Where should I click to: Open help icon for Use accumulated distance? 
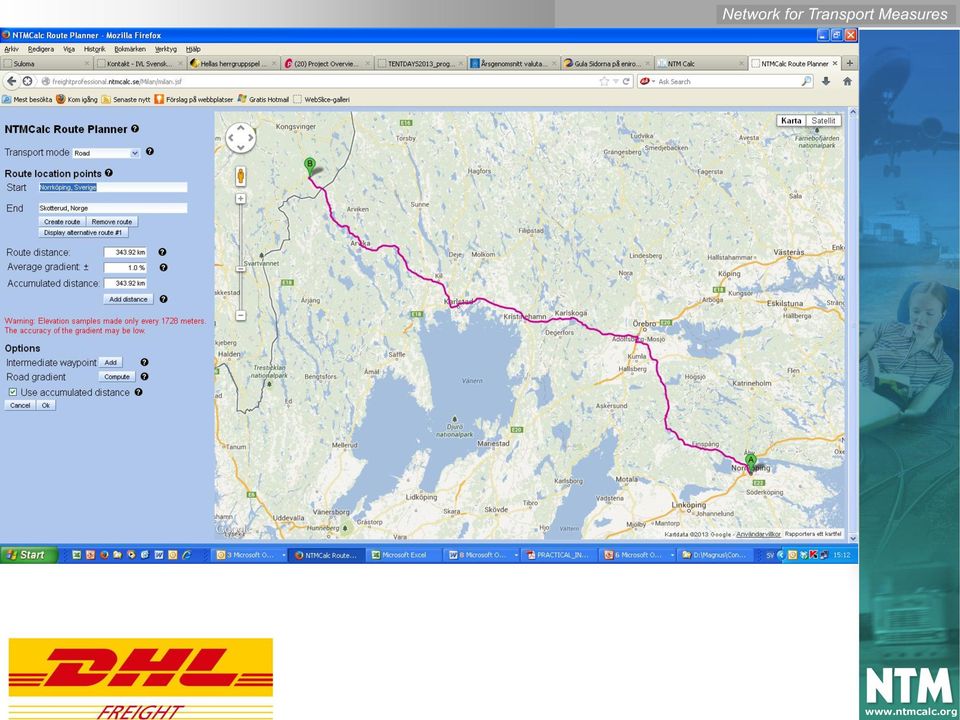[138, 392]
